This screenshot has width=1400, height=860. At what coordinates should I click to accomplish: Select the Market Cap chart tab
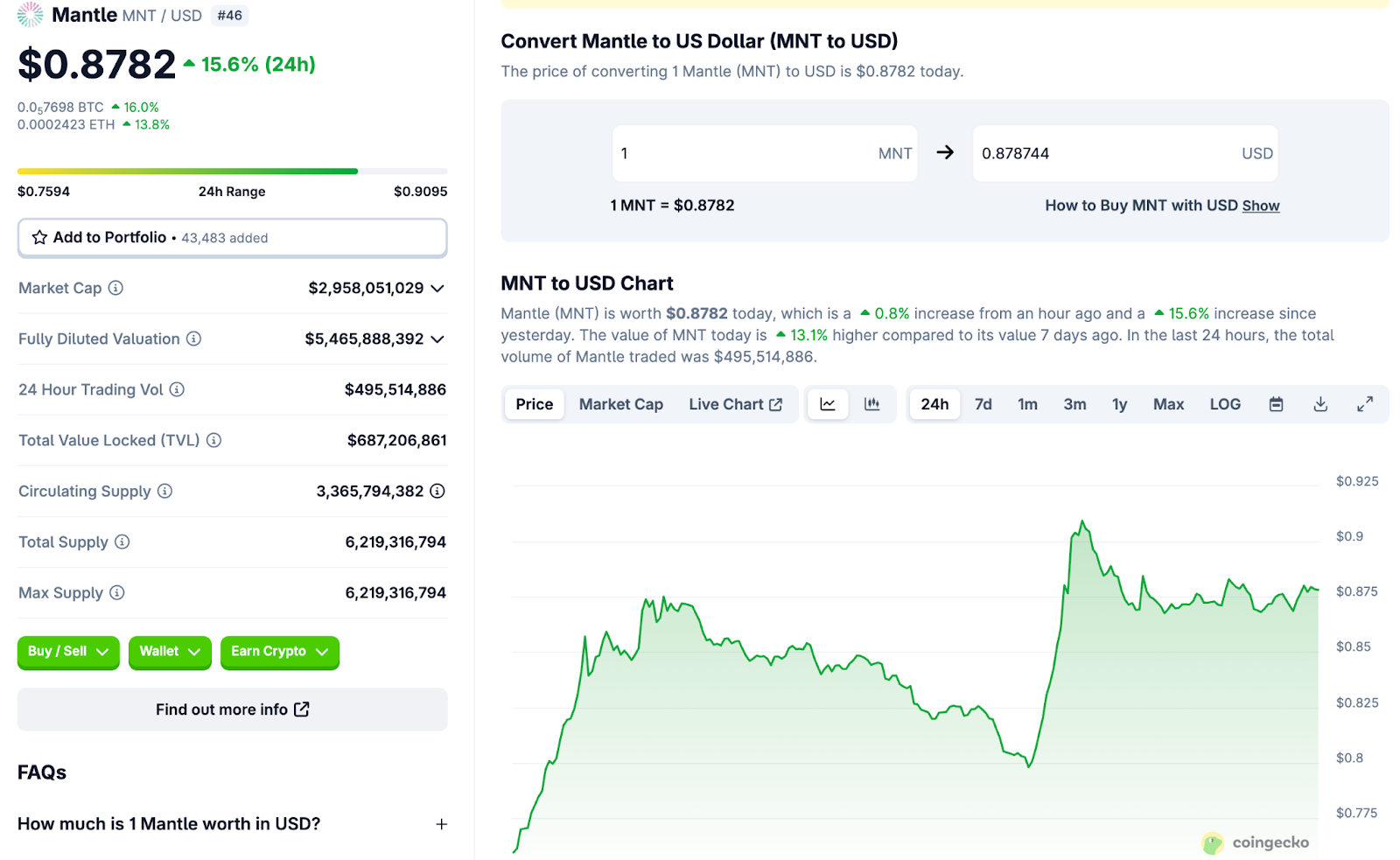tap(621, 404)
